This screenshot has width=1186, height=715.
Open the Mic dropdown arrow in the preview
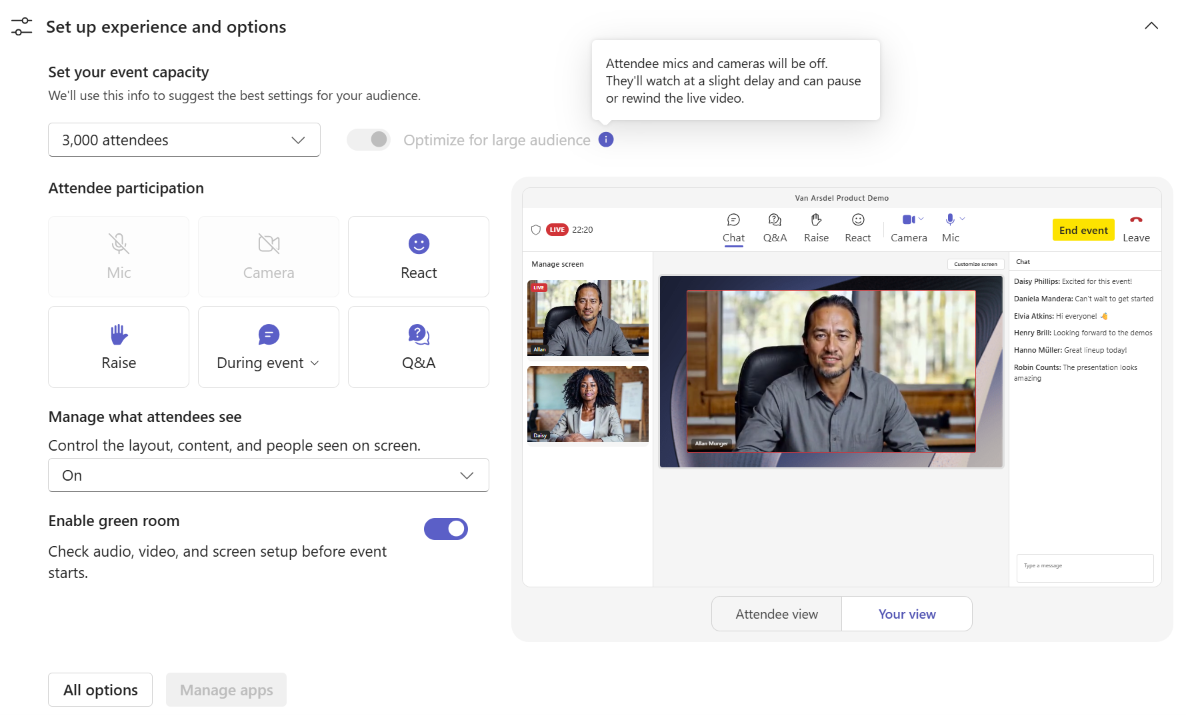click(962, 219)
